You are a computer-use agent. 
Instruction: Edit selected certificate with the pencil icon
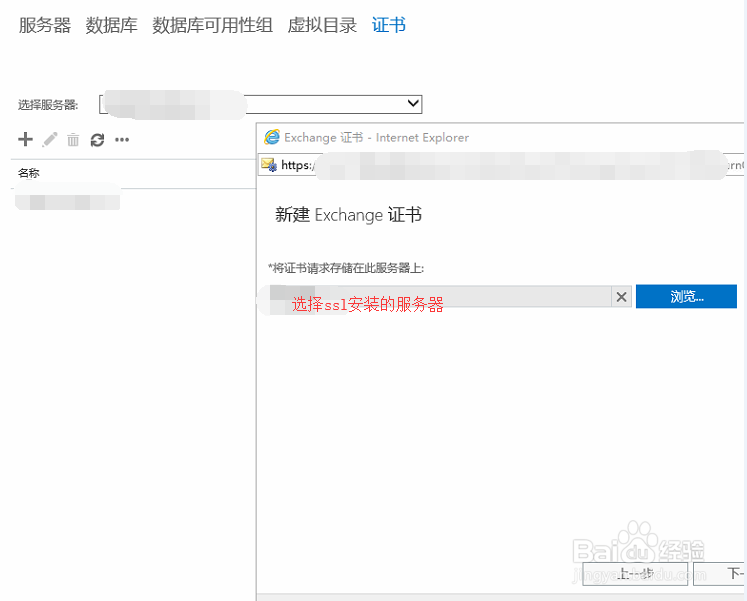(50, 140)
